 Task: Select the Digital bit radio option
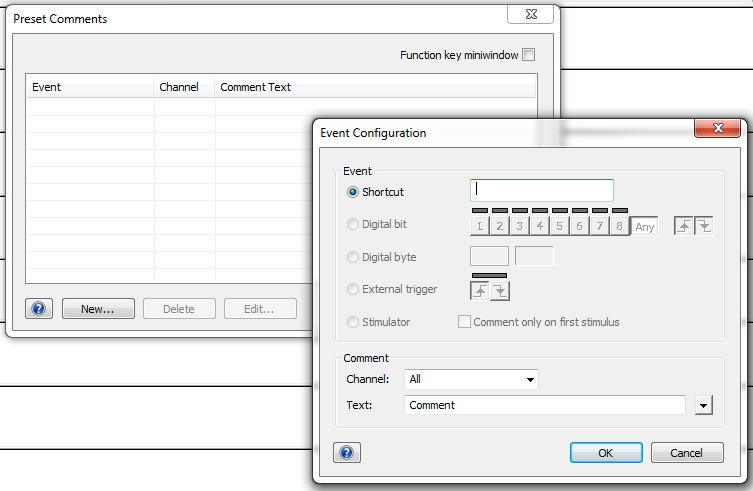pyautogui.click(x=352, y=225)
